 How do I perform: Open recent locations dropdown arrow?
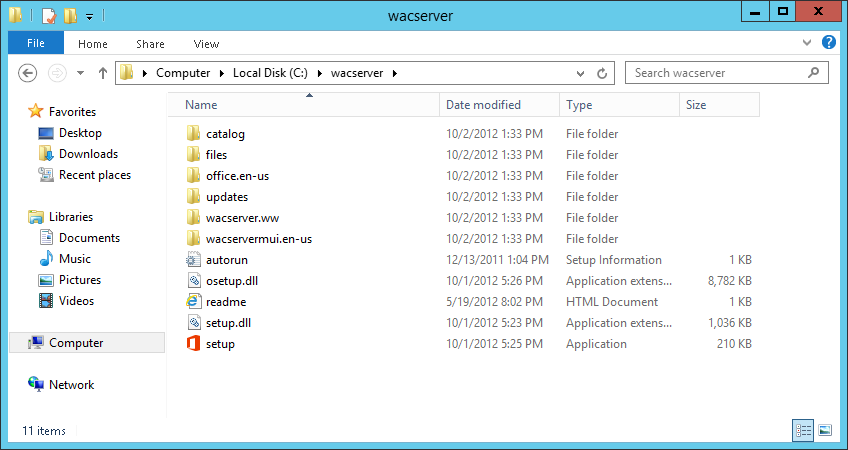tap(81, 73)
